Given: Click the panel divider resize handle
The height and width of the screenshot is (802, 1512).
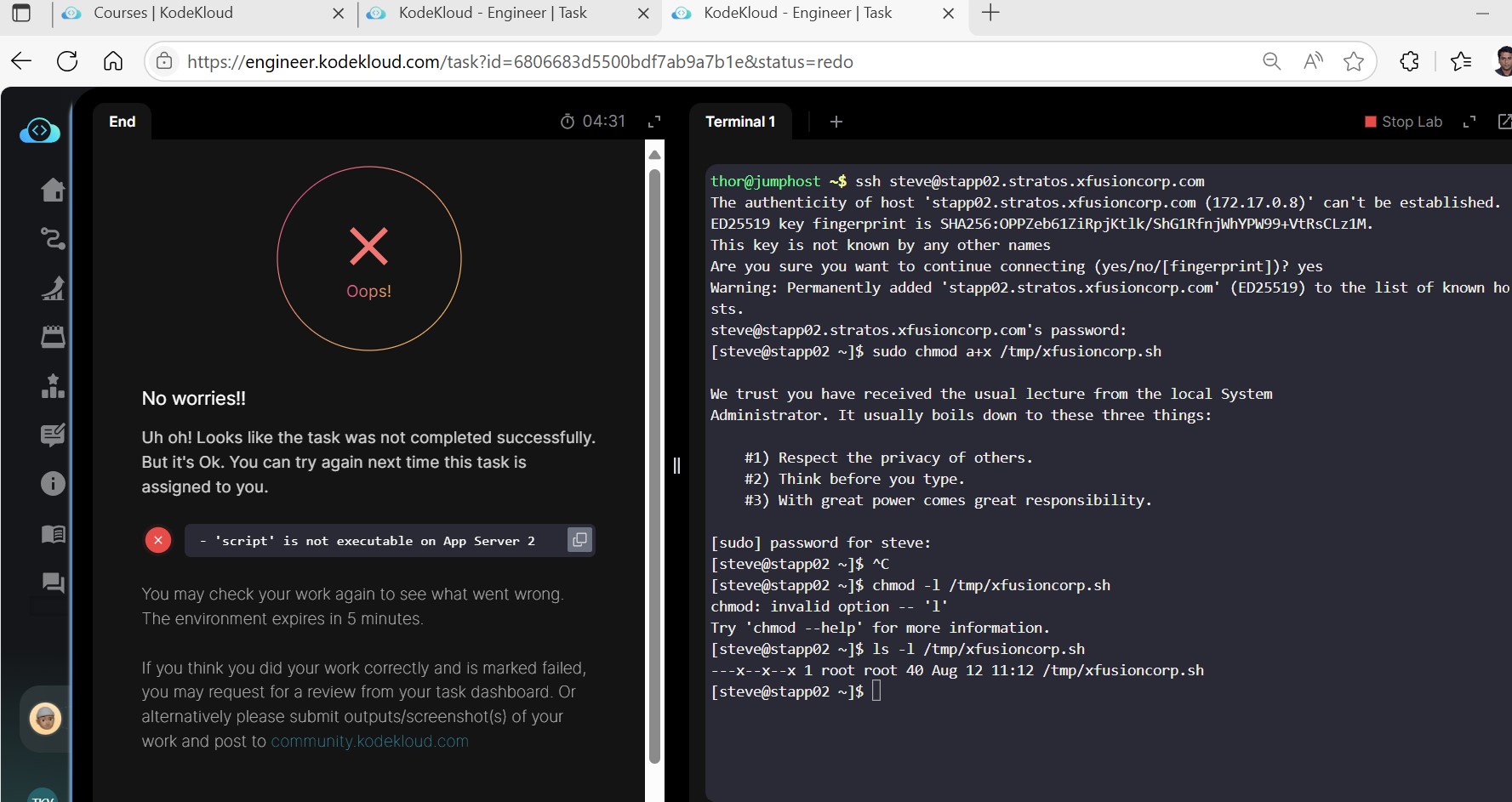Looking at the screenshot, I should click(x=676, y=465).
